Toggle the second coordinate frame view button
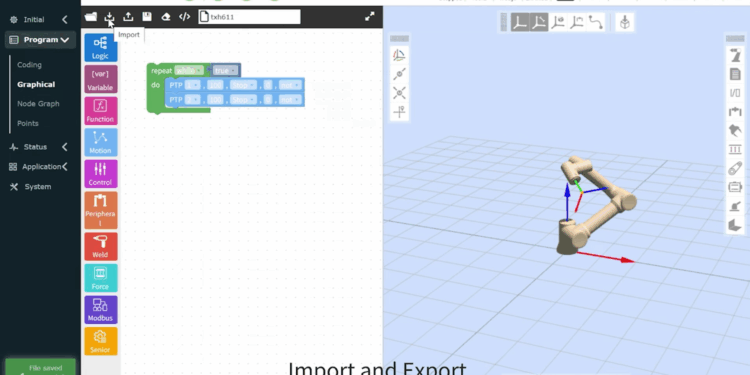 point(539,22)
